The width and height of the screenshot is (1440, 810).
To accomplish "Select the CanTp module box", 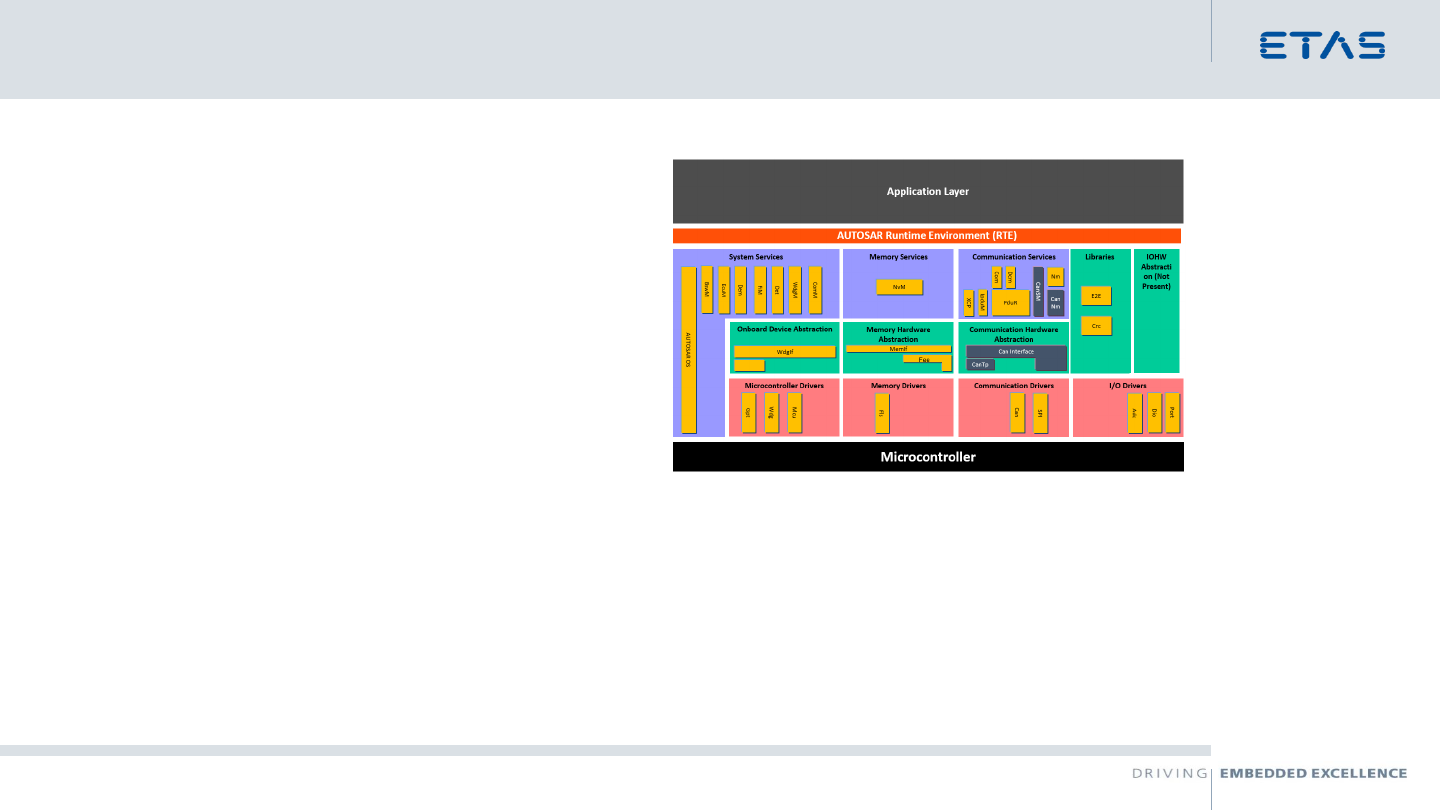I will pyautogui.click(x=980, y=365).
